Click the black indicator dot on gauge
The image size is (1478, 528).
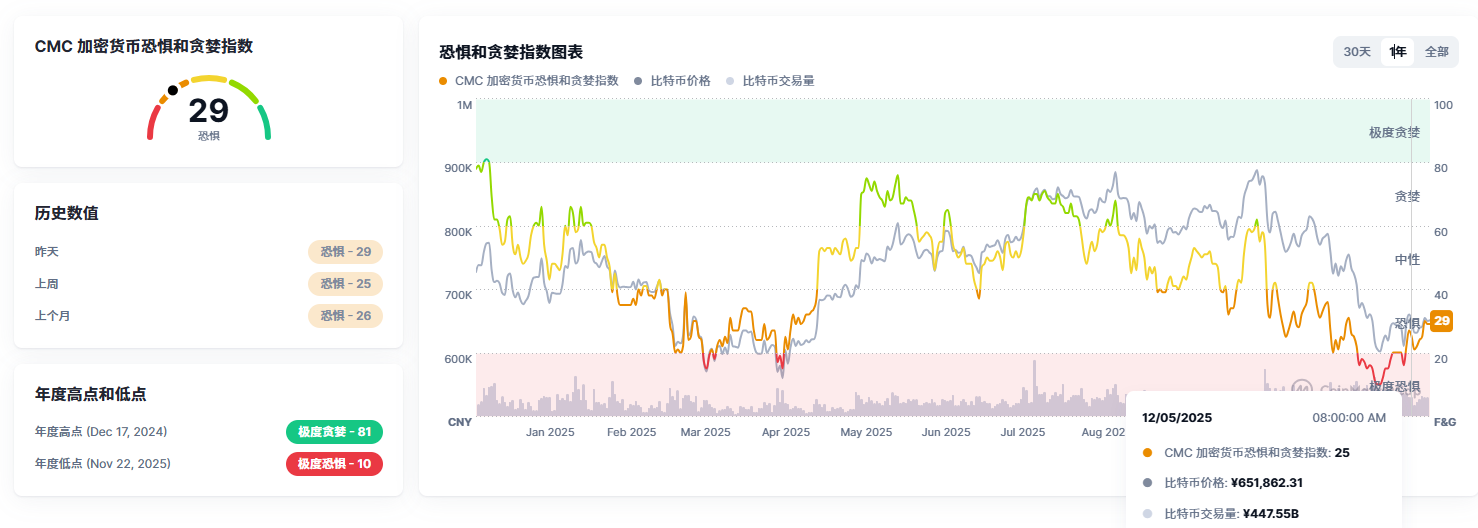click(x=173, y=90)
